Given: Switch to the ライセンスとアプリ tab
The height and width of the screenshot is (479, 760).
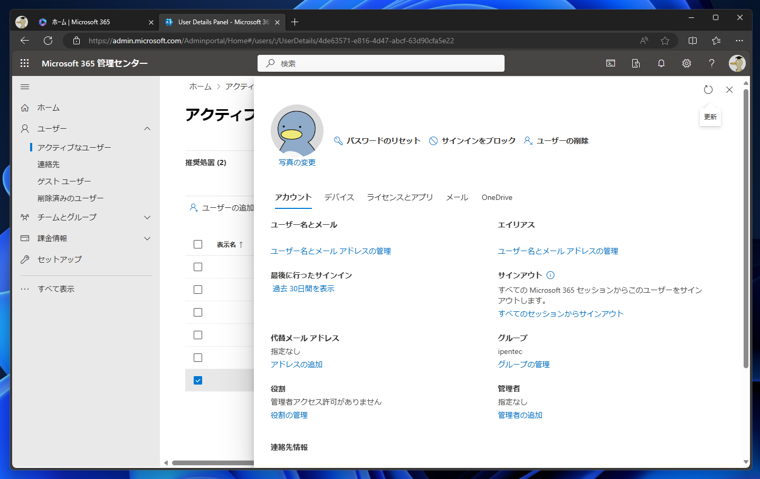Looking at the screenshot, I should point(400,197).
